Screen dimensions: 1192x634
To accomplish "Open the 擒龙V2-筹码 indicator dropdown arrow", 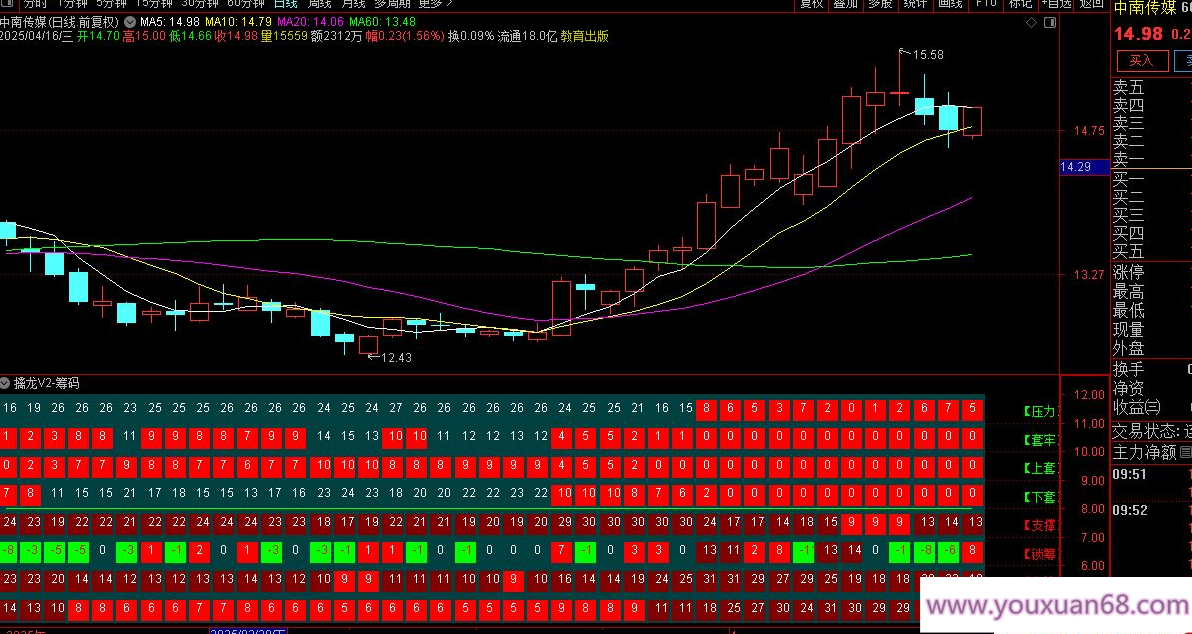I will [6, 383].
